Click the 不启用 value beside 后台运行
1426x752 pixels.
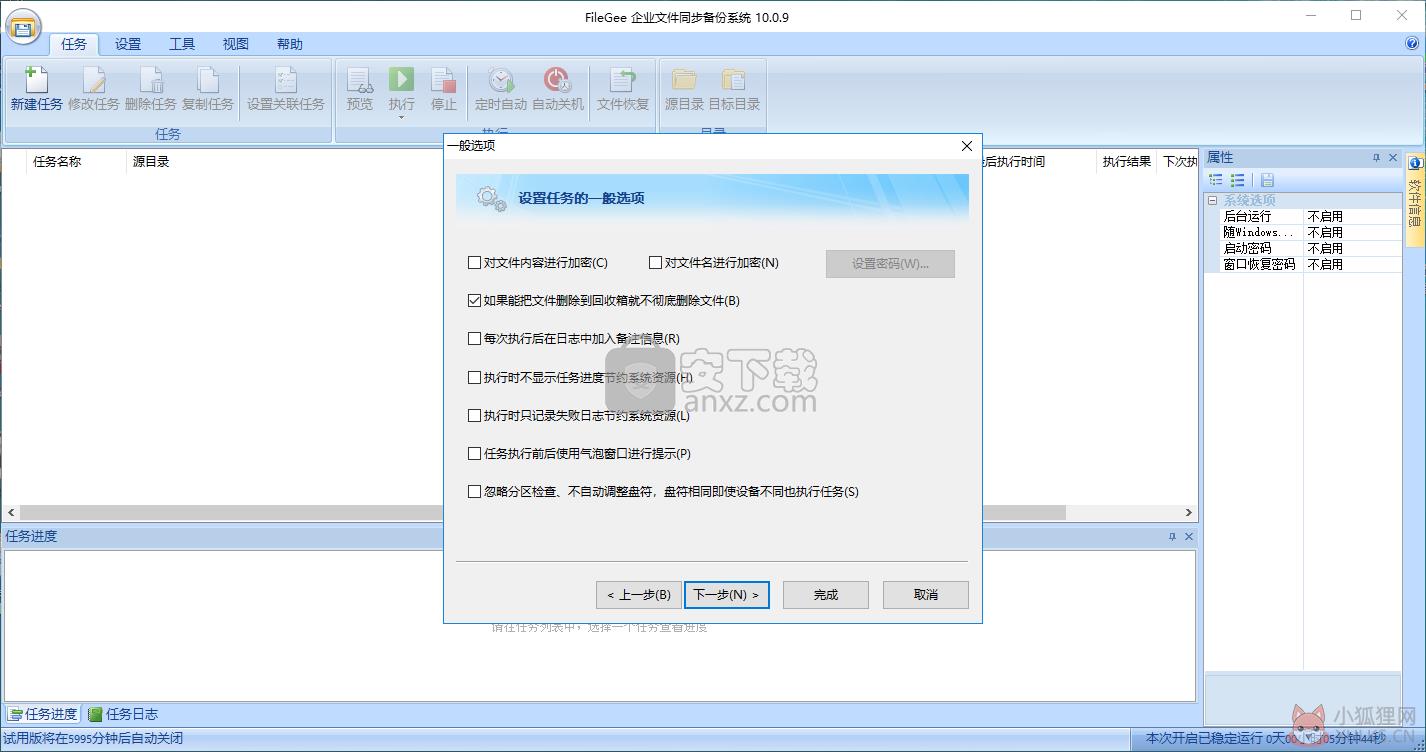click(1325, 216)
